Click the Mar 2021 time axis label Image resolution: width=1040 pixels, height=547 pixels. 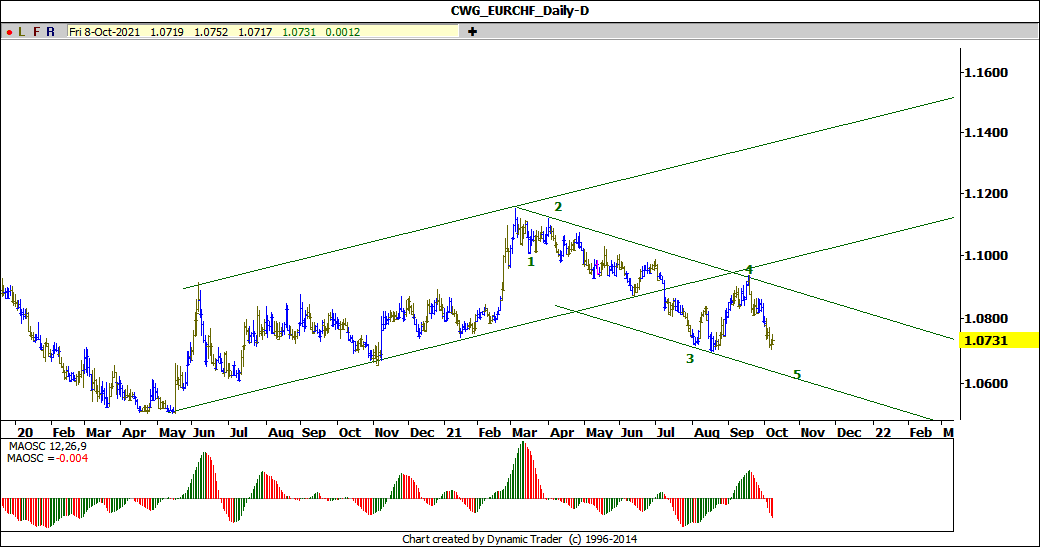pyautogui.click(x=523, y=433)
